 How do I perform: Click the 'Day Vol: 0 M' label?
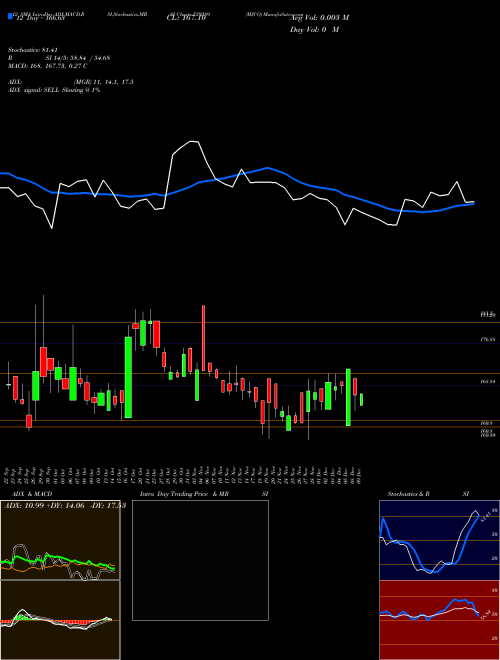314,29
